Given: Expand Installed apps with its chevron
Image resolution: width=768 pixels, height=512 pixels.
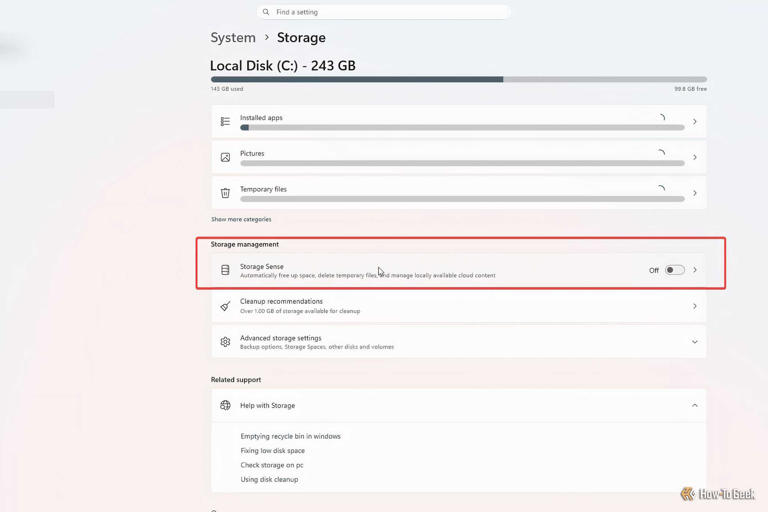Looking at the screenshot, I should (x=695, y=122).
